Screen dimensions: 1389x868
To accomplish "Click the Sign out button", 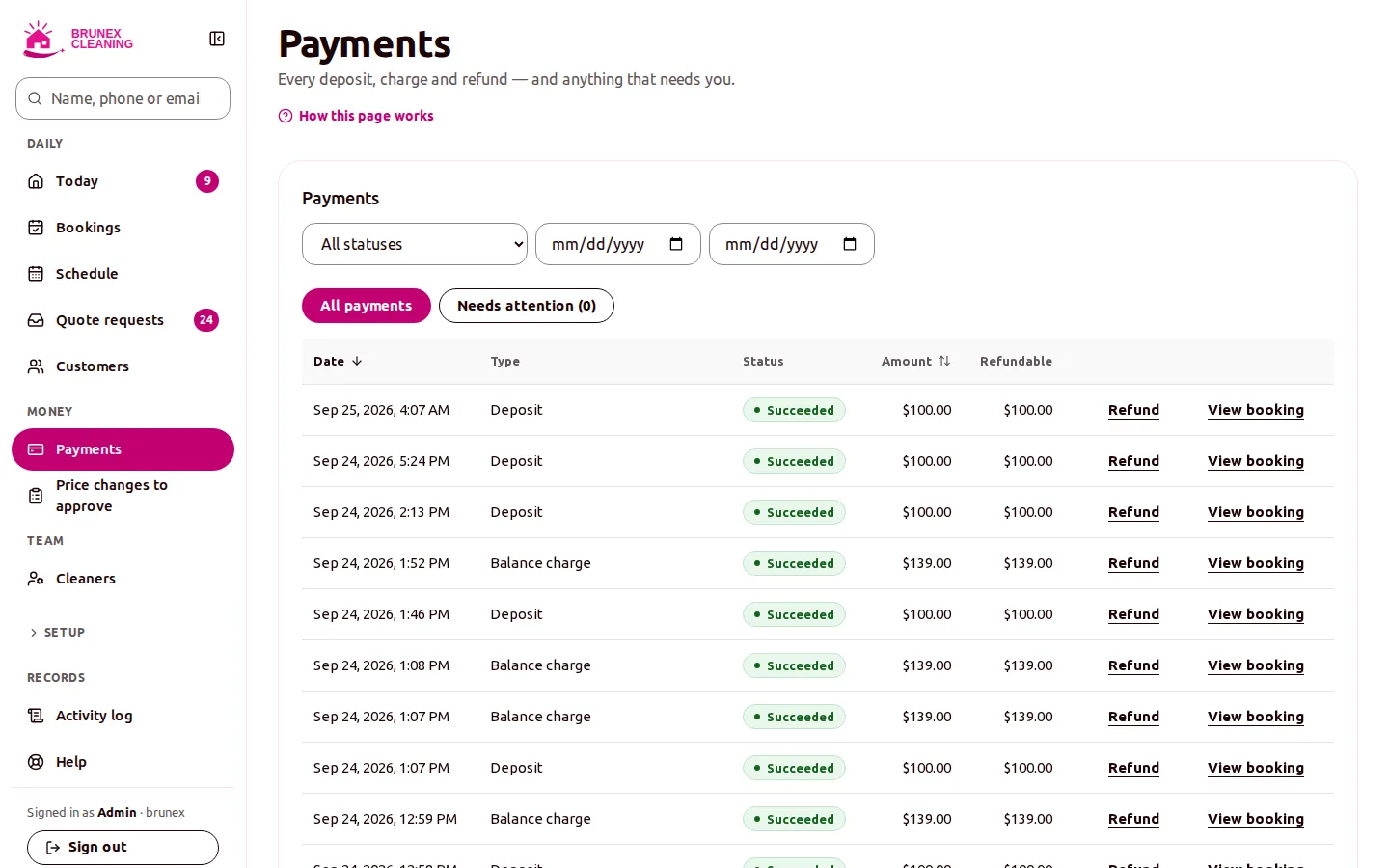I will coord(123,848).
